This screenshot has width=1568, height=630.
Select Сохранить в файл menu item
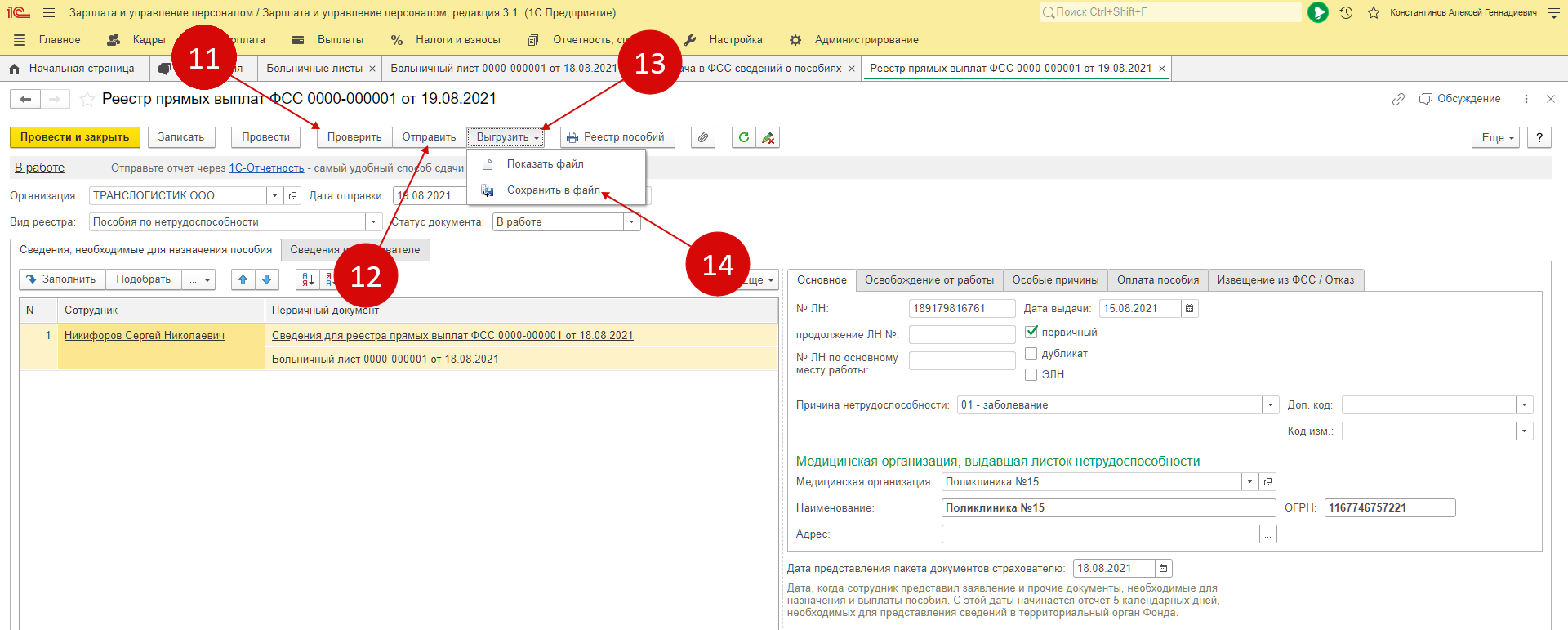click(553, 190)
